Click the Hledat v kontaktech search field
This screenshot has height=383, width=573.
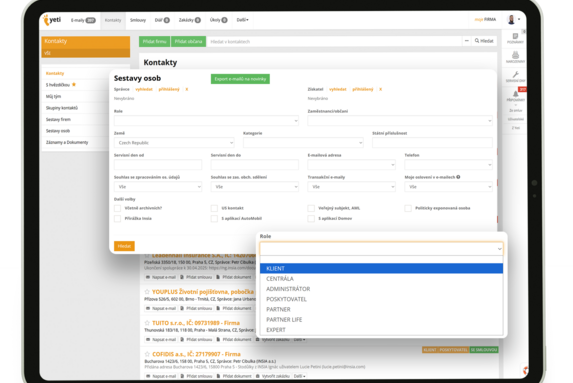[334, 41]
